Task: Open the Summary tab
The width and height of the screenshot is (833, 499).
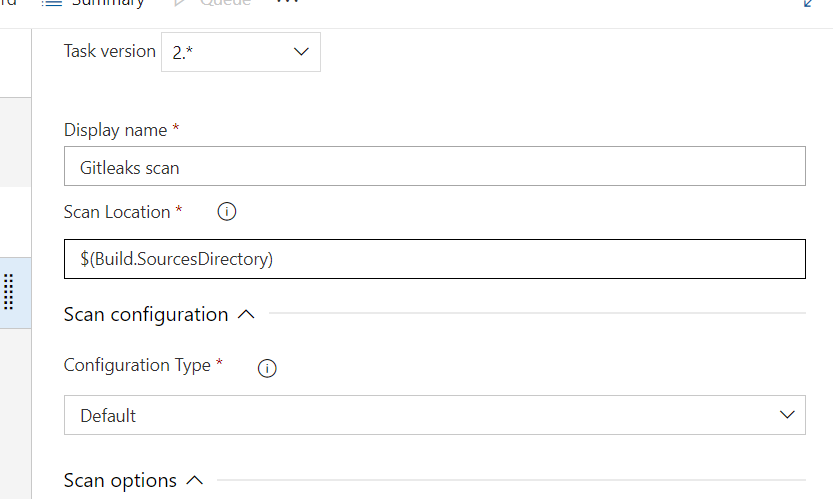Action: click(93, 3)
